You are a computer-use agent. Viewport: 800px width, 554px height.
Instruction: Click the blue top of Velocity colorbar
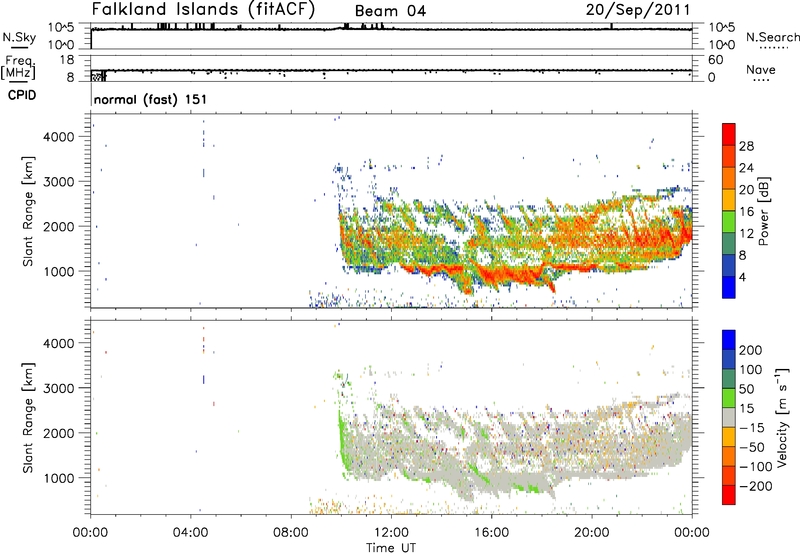click(729, 340)
